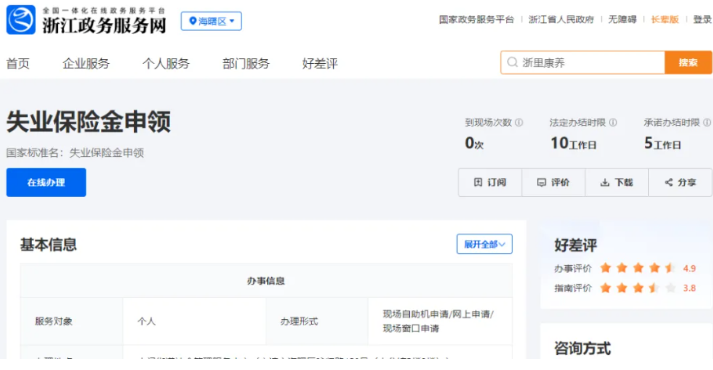Click the 4.9 rating value

tap(689, 268)
